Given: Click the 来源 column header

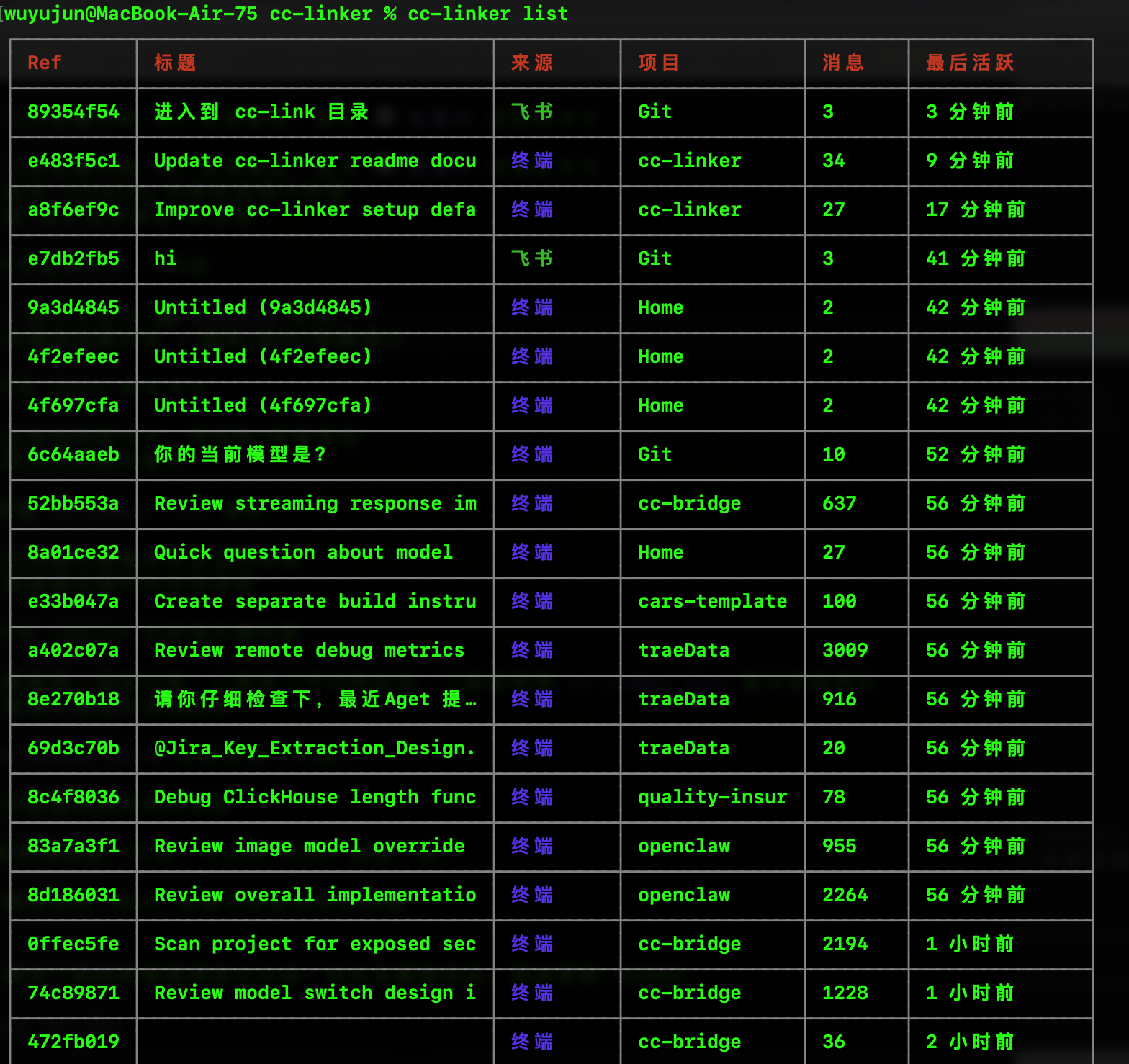Looking at the screenshot, I should coord(532,63).
